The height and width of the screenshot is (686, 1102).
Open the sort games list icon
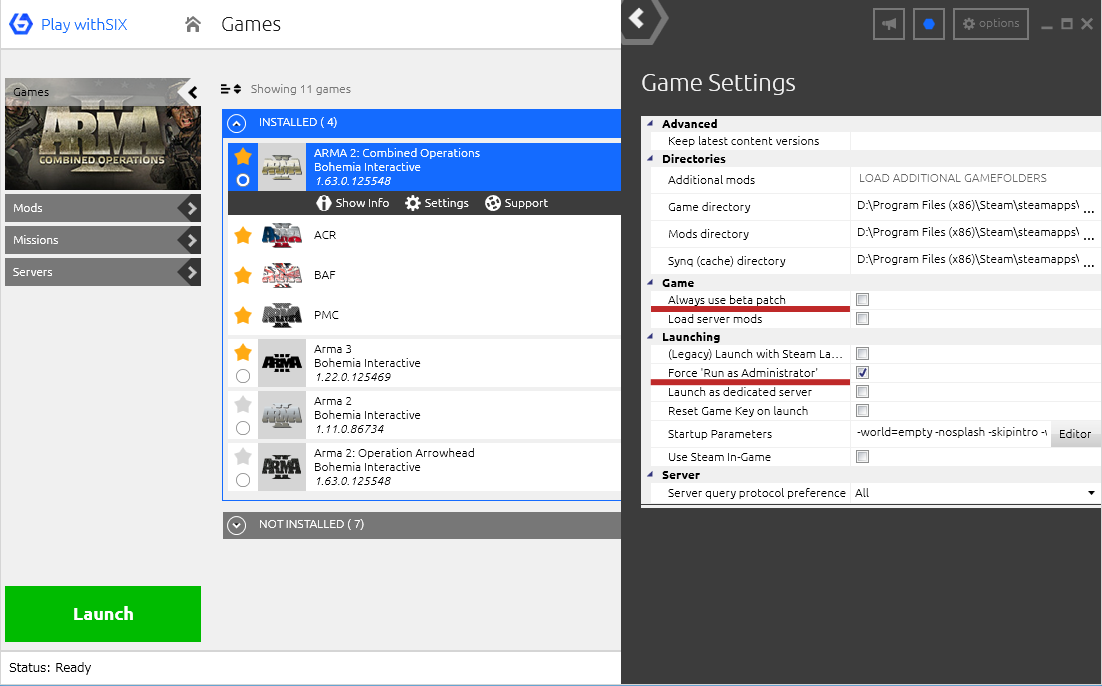coord(231,89)
